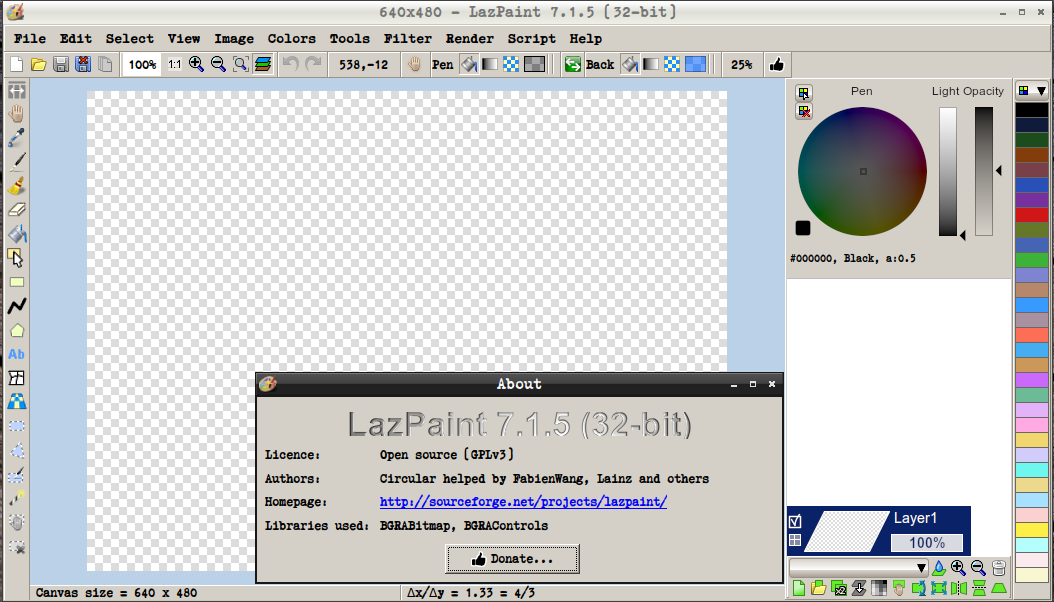Choose the rectangular selection tool
The width and height of the screenshot is (1054, 602).
[17, 426]
